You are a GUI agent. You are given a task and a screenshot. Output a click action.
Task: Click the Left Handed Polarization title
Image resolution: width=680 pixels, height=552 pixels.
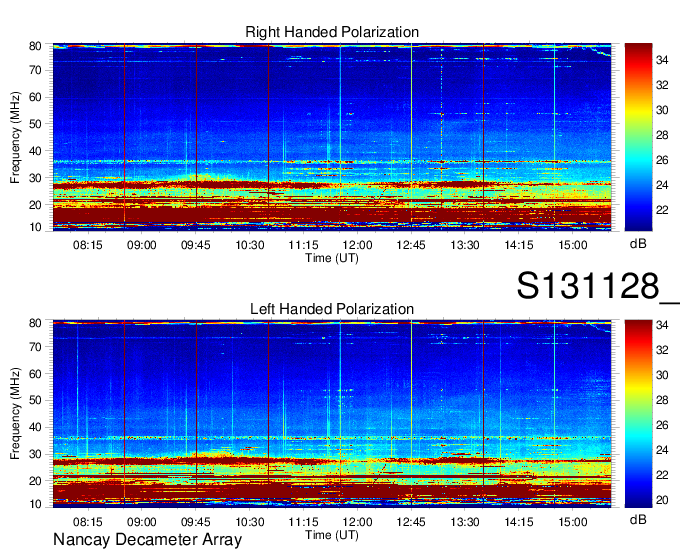click(332, 309)
